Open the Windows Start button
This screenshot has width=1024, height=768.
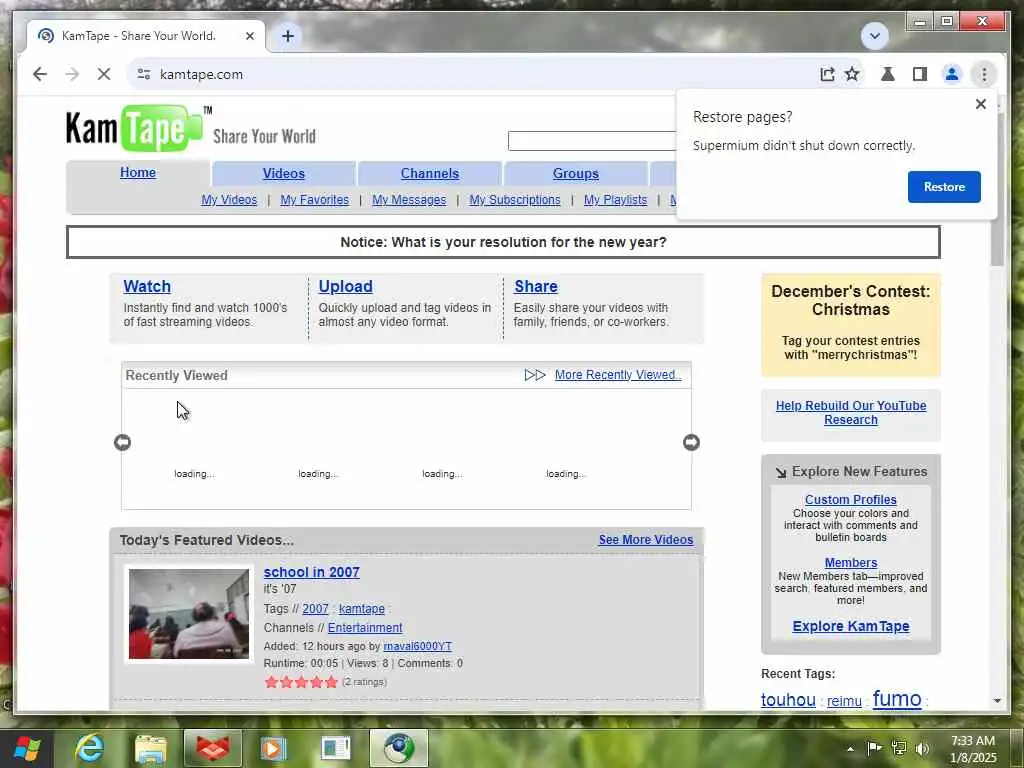pyautogui.click(x=27, y=748)
